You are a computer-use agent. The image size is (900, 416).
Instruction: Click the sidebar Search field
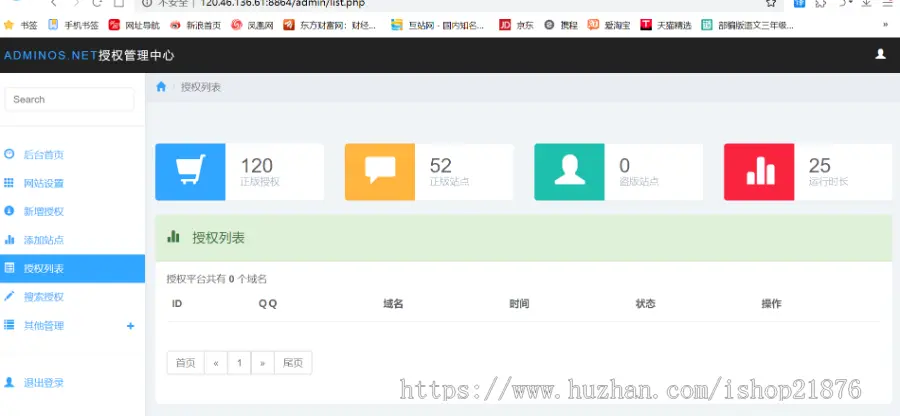click(x=69, y=99)
